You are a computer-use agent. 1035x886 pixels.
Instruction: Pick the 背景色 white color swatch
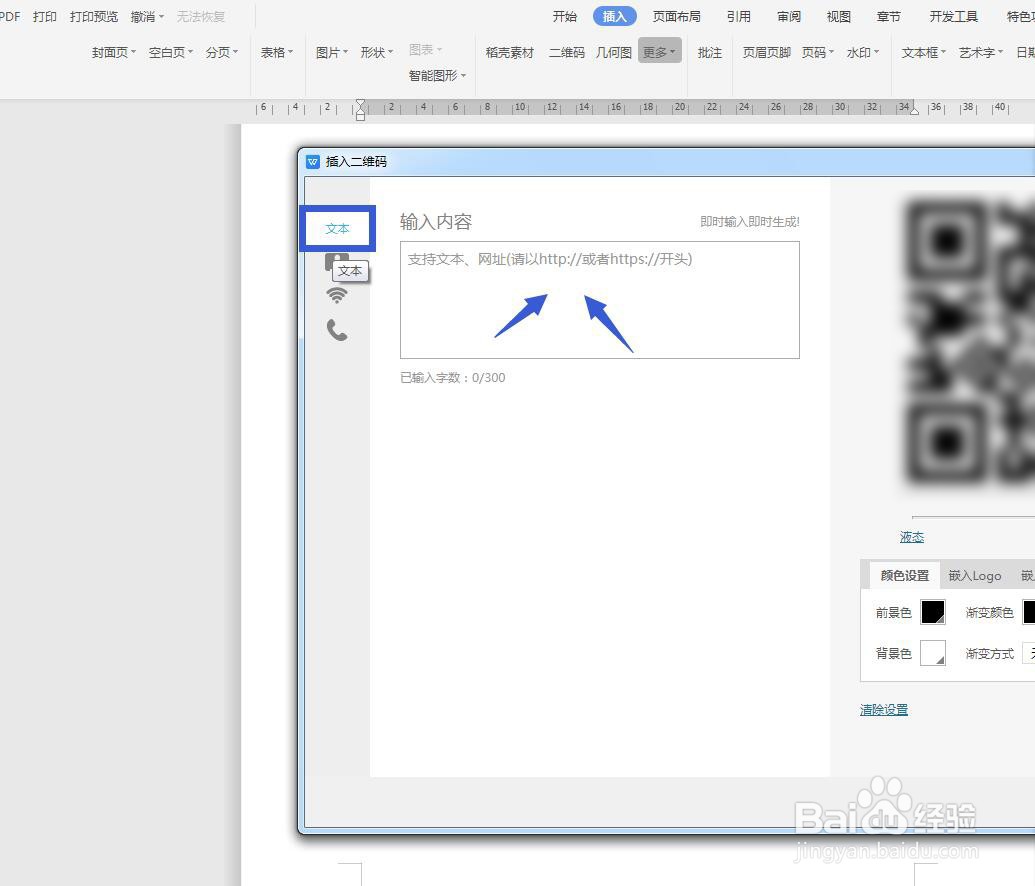933,653
